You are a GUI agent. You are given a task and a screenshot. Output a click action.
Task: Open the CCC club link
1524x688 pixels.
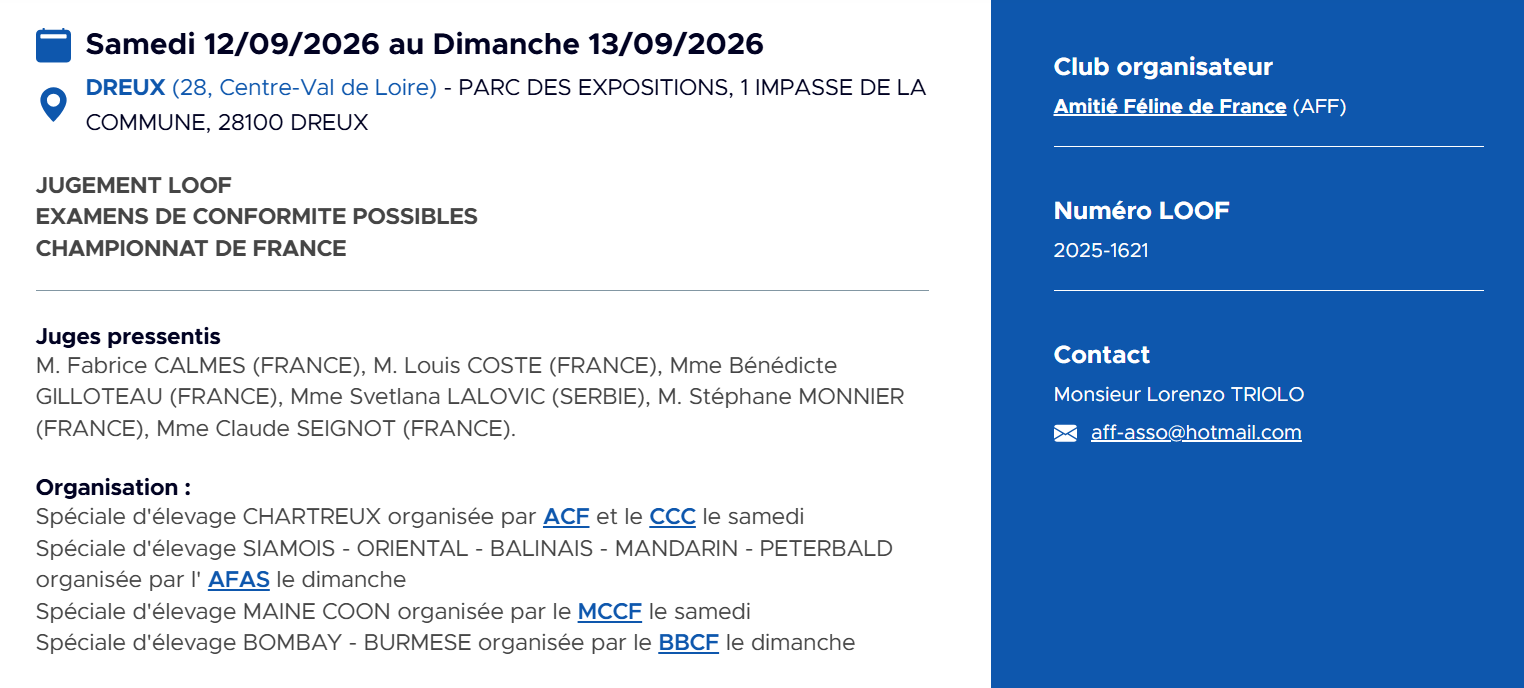coord(672,517)
